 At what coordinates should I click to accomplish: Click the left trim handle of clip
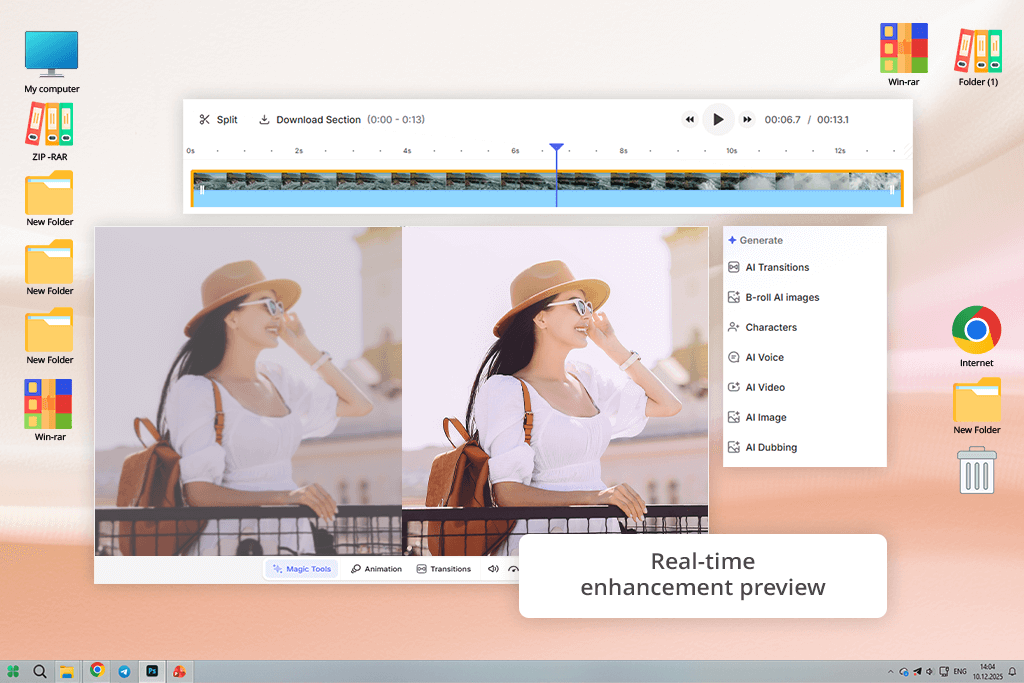tap(202, 190)
